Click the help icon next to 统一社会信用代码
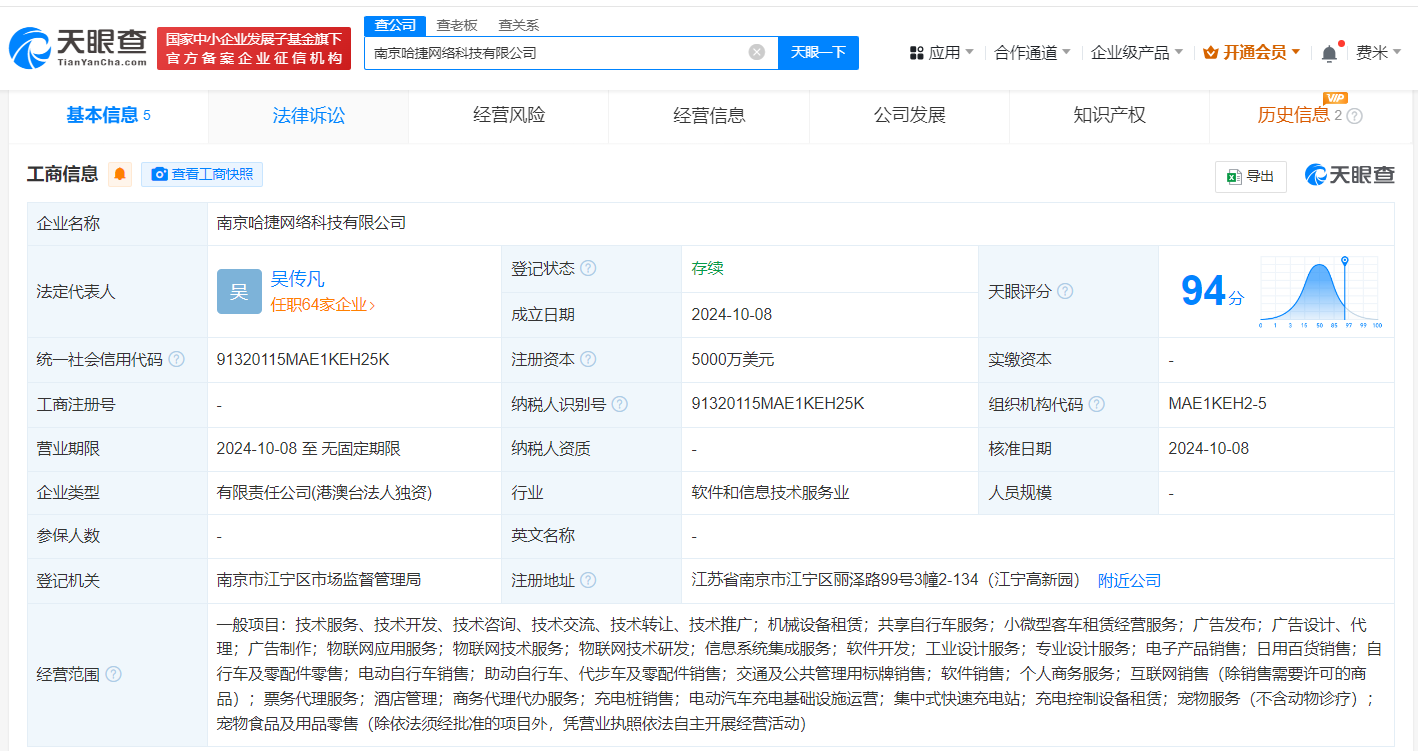The image size is (1418, 751). 176,359
